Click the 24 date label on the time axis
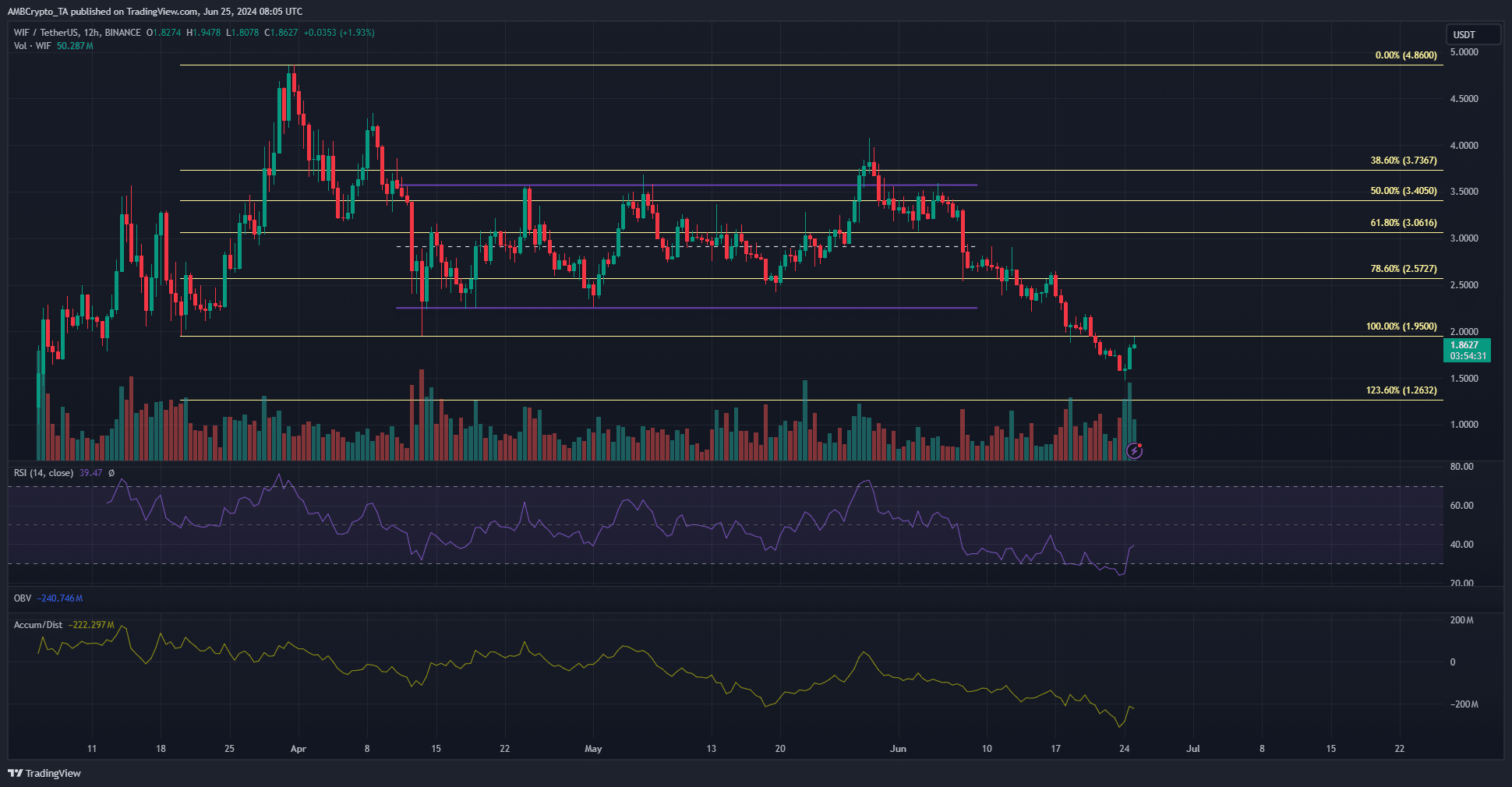The height and width of the screenshot is (787, 1512). pyautogui.click(x=1124, y=749)
